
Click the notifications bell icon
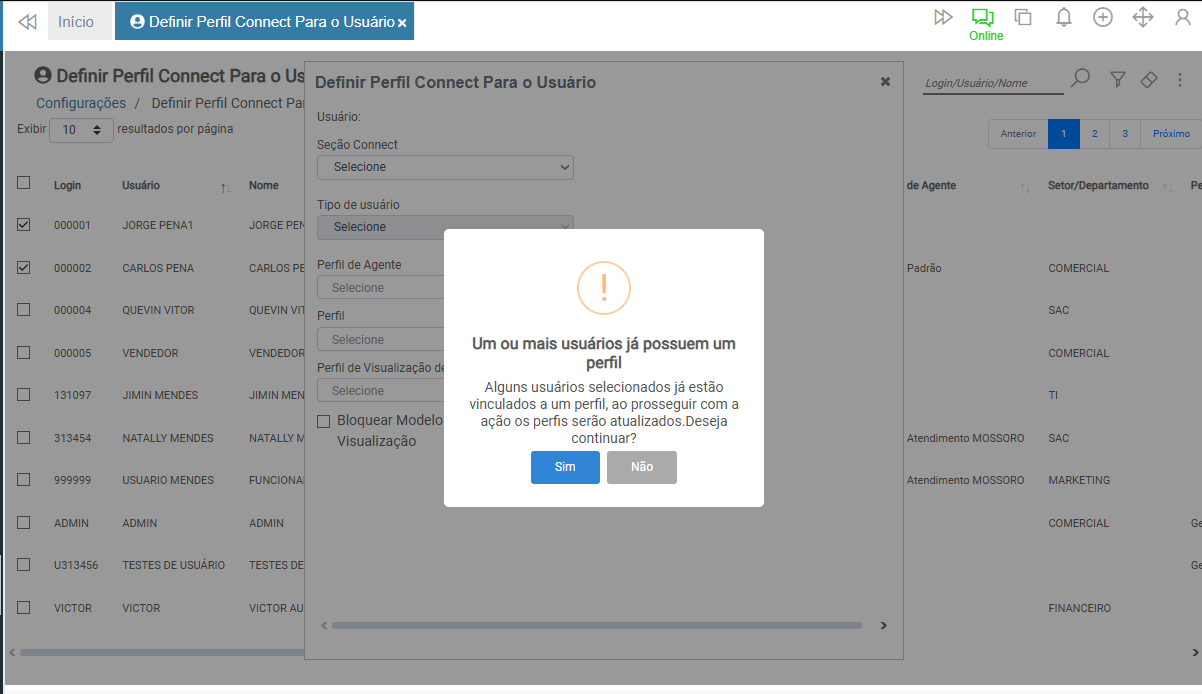pos(1064,17)
